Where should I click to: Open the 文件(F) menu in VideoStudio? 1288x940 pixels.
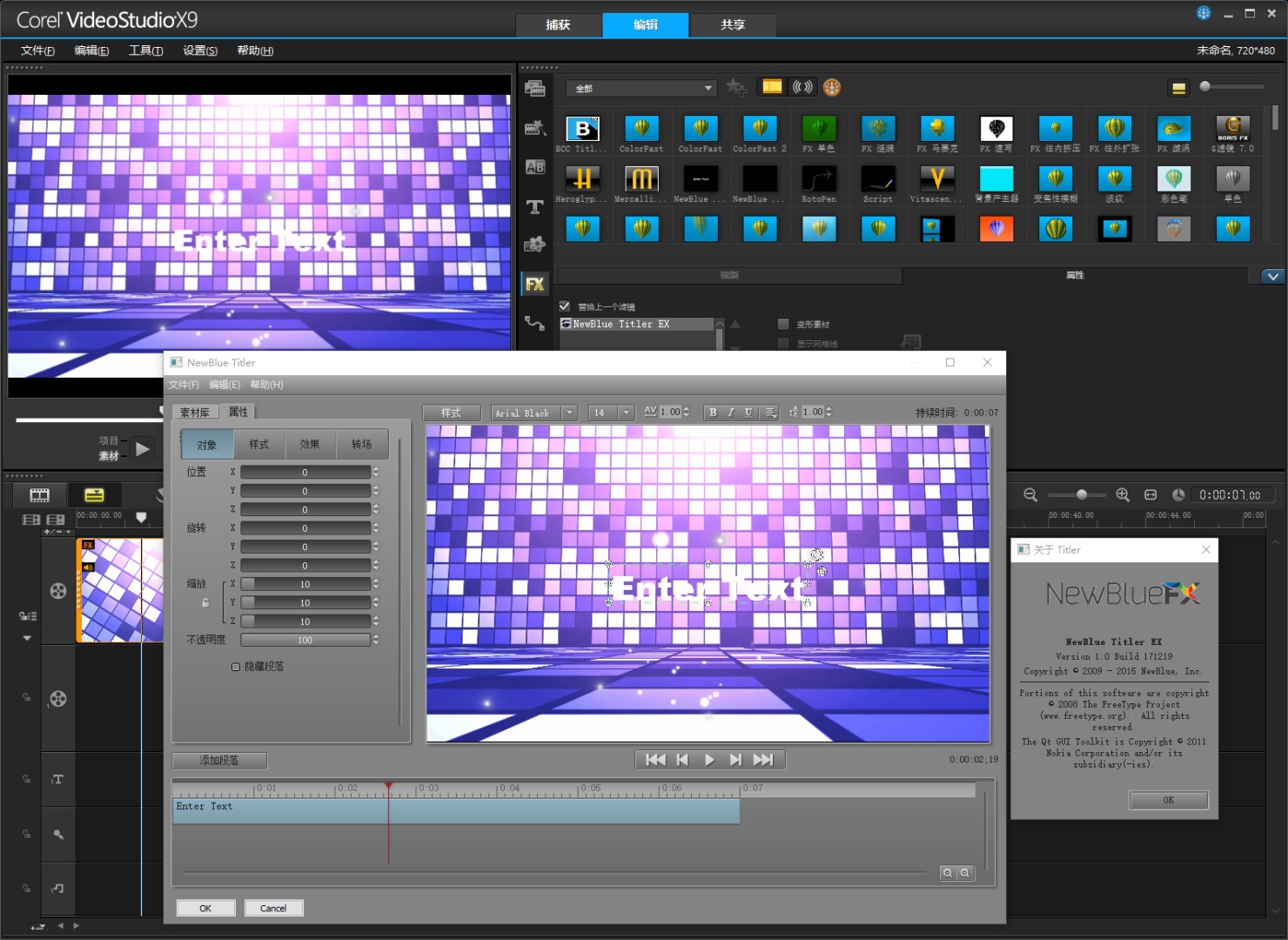tap(37, 50)
